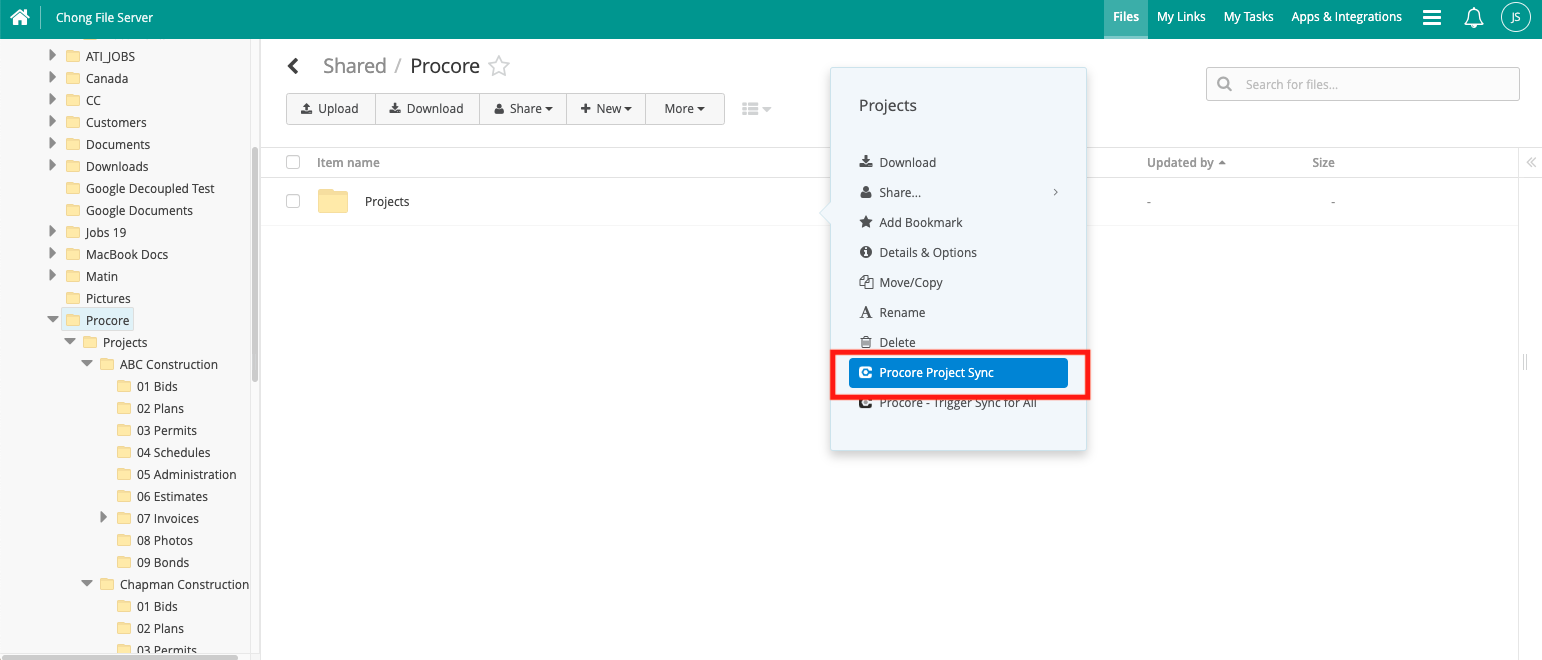The width and height of the screenshot is (1542, 660).
Task: Click the magnifying glass in the search box
Action: tap(1225, 83)
